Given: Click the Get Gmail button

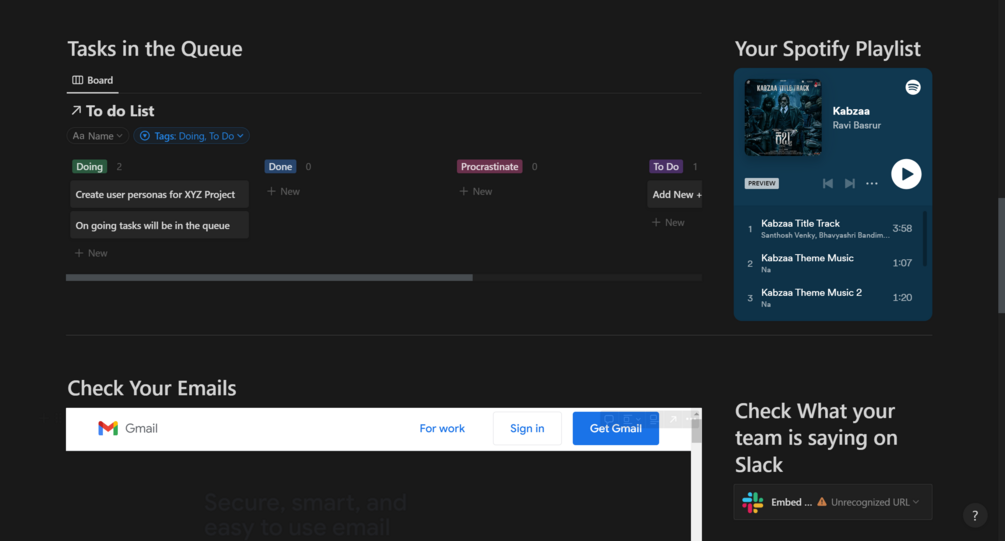Looking at the screenshot, I should coord(615,428).
